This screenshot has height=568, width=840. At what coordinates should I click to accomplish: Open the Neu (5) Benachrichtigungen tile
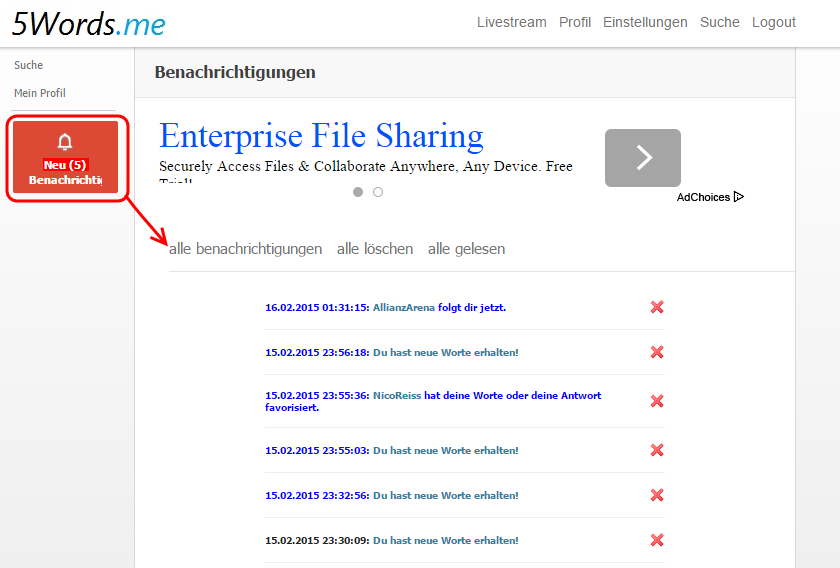[65, 157]
